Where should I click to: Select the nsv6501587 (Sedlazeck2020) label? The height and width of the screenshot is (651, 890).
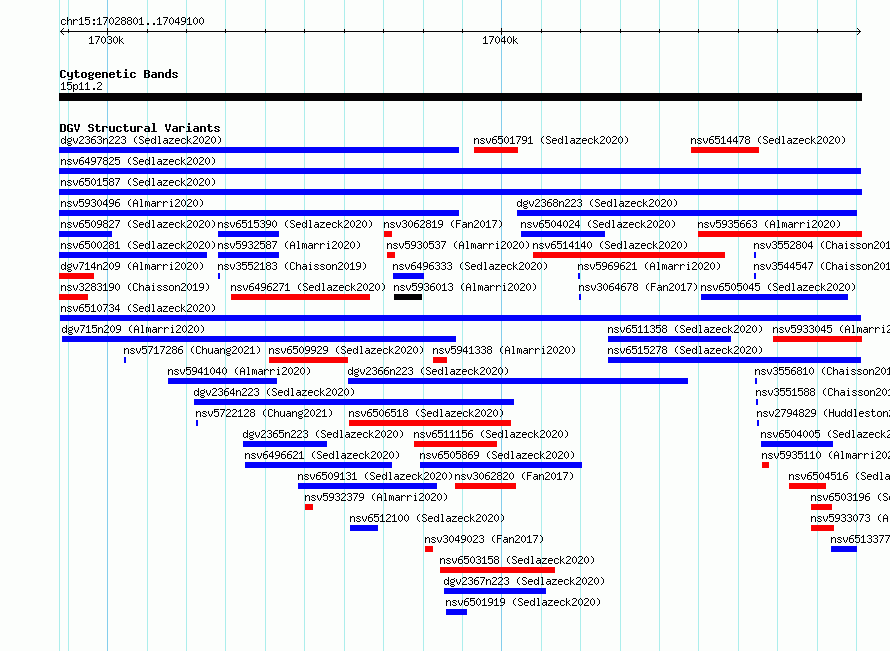click(138, 182)
